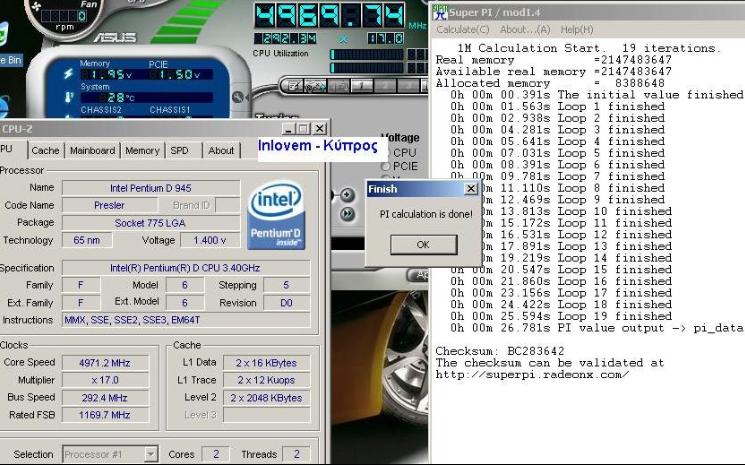Open the Memory tab in CPU-Z
The width and height of the screenshot is (745, 465).
point(142,151)
